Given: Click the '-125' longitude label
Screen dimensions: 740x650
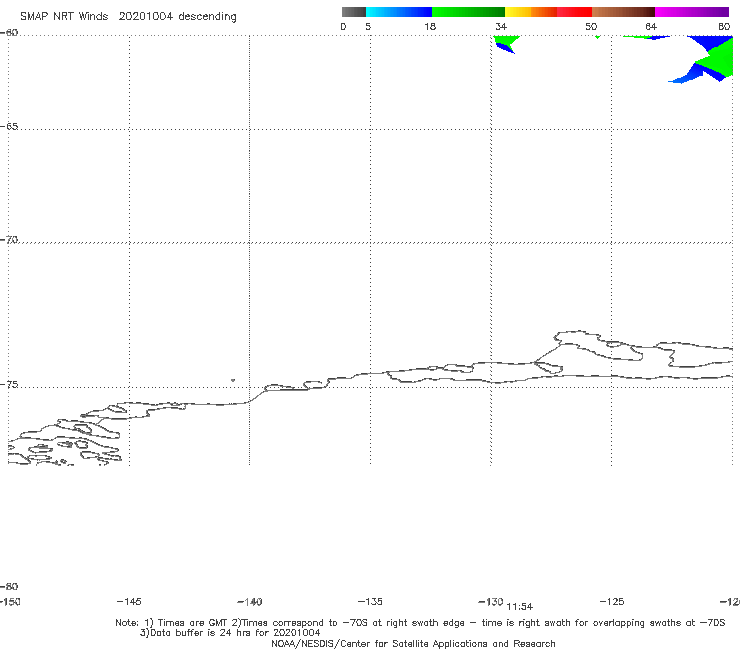Looking at the screenshot, I should [612, 601].
